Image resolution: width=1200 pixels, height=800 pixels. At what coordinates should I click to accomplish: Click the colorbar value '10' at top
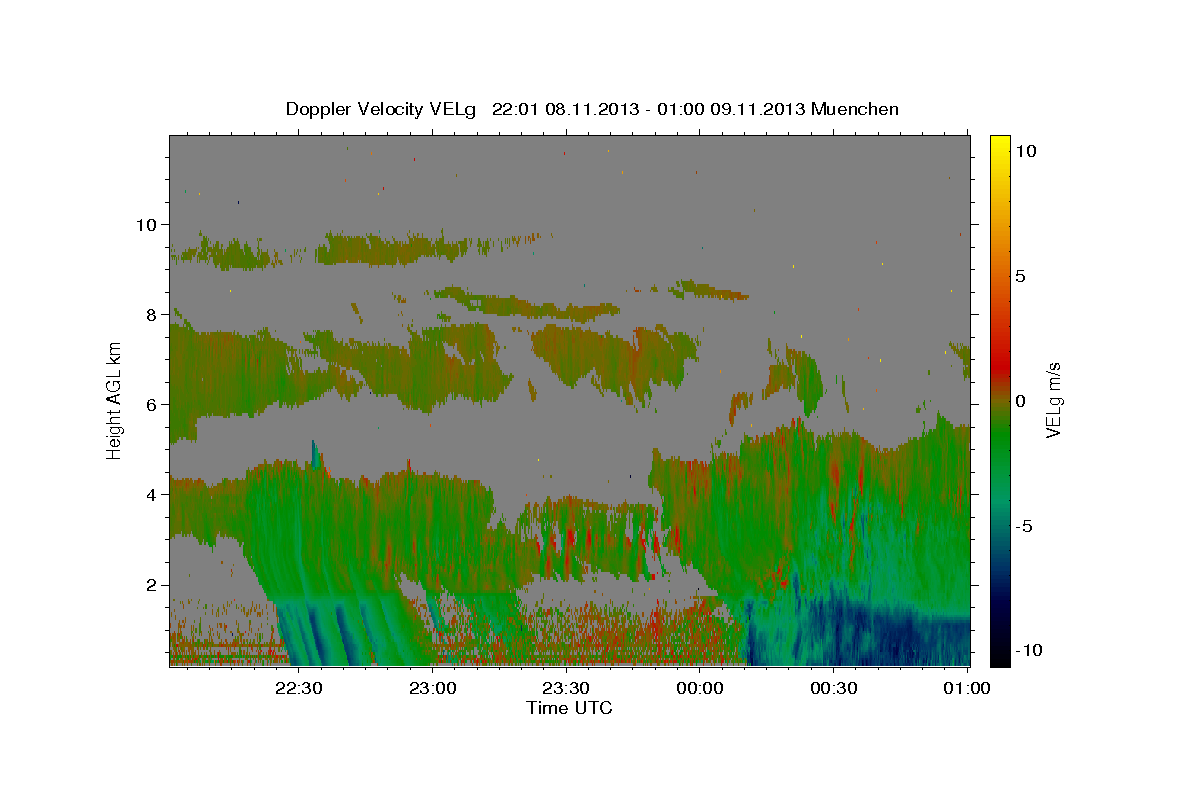1027,151
